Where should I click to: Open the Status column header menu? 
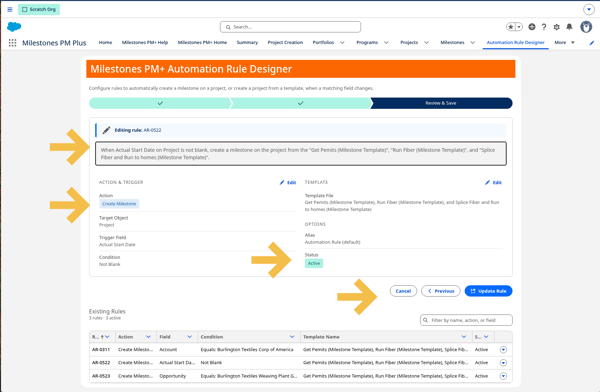coord(486,337)
